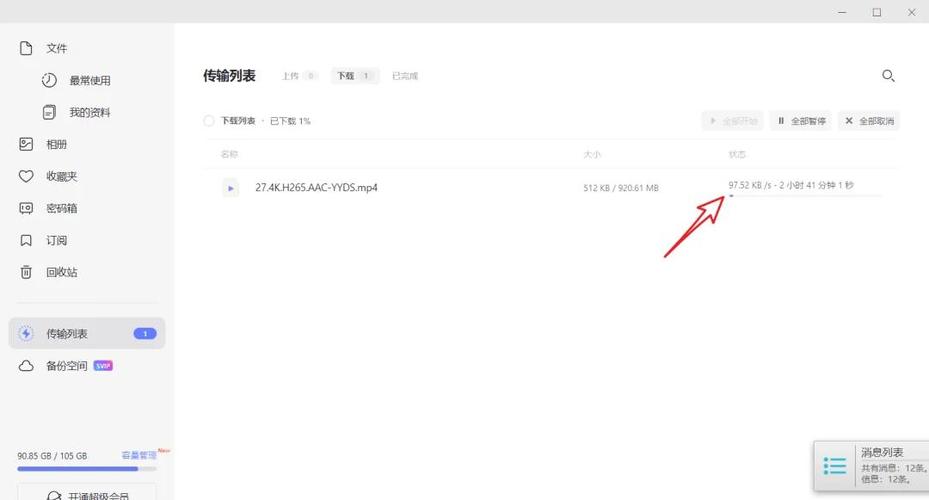Click the 开通超级会员 button

[x=87, y=494]
